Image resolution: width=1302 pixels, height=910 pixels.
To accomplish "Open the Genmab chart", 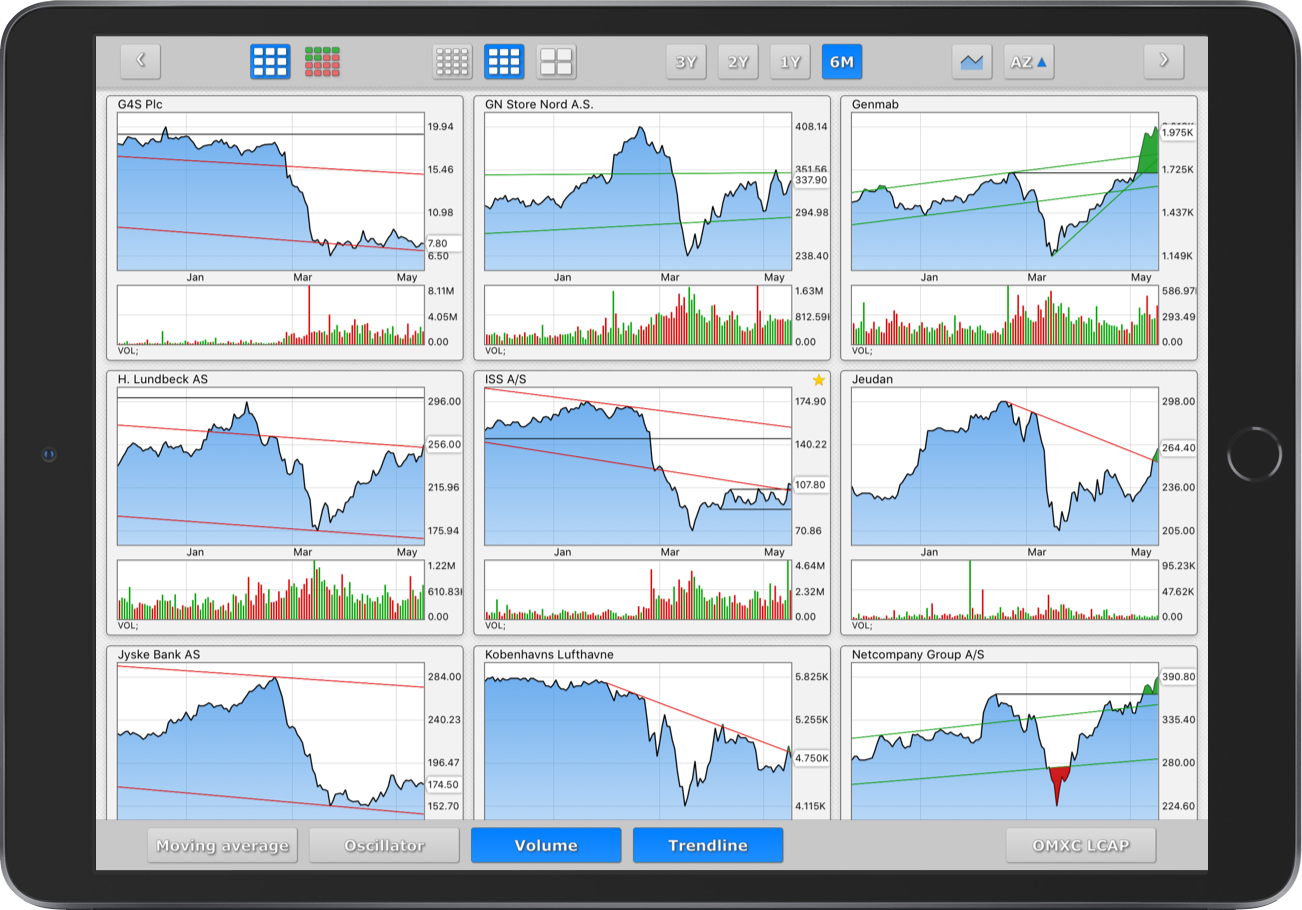I will tap(1005, 191).
